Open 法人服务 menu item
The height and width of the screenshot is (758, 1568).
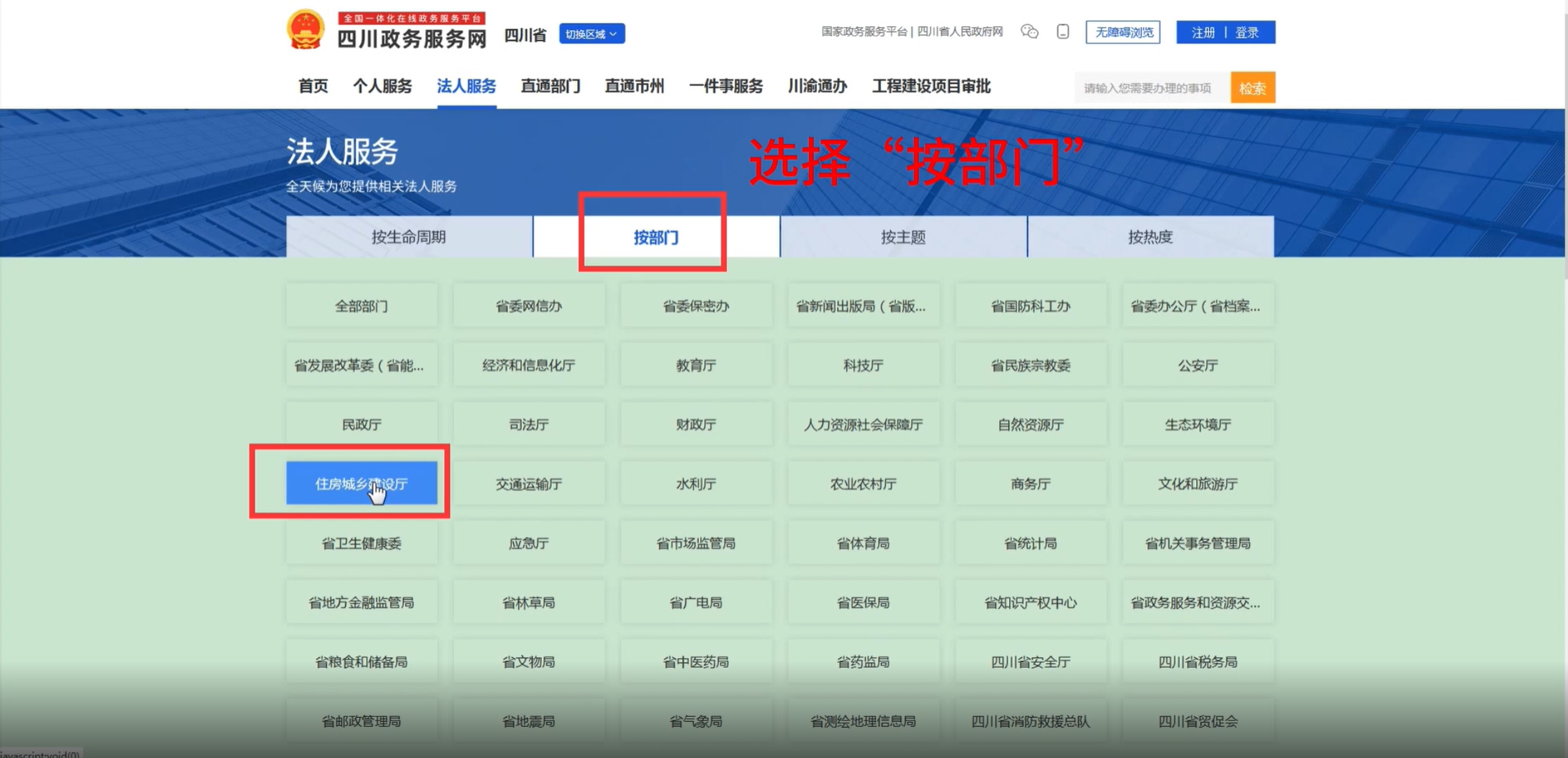tap(466, 86)
